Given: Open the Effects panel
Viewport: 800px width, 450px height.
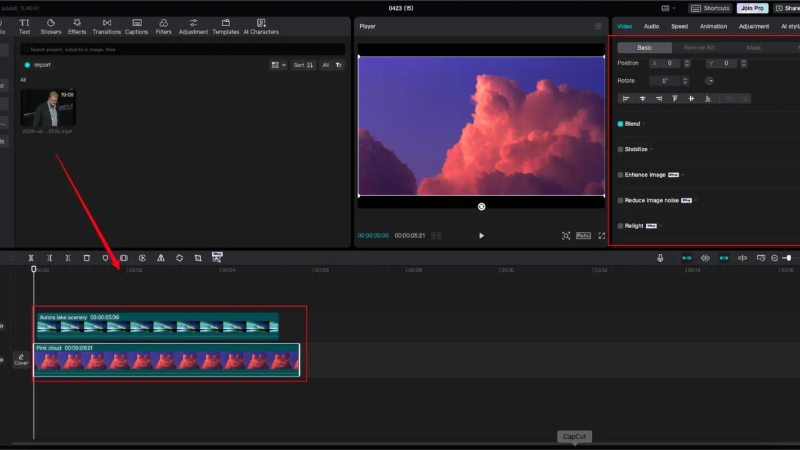Looking at the screenshot, I should pos(77,27).
